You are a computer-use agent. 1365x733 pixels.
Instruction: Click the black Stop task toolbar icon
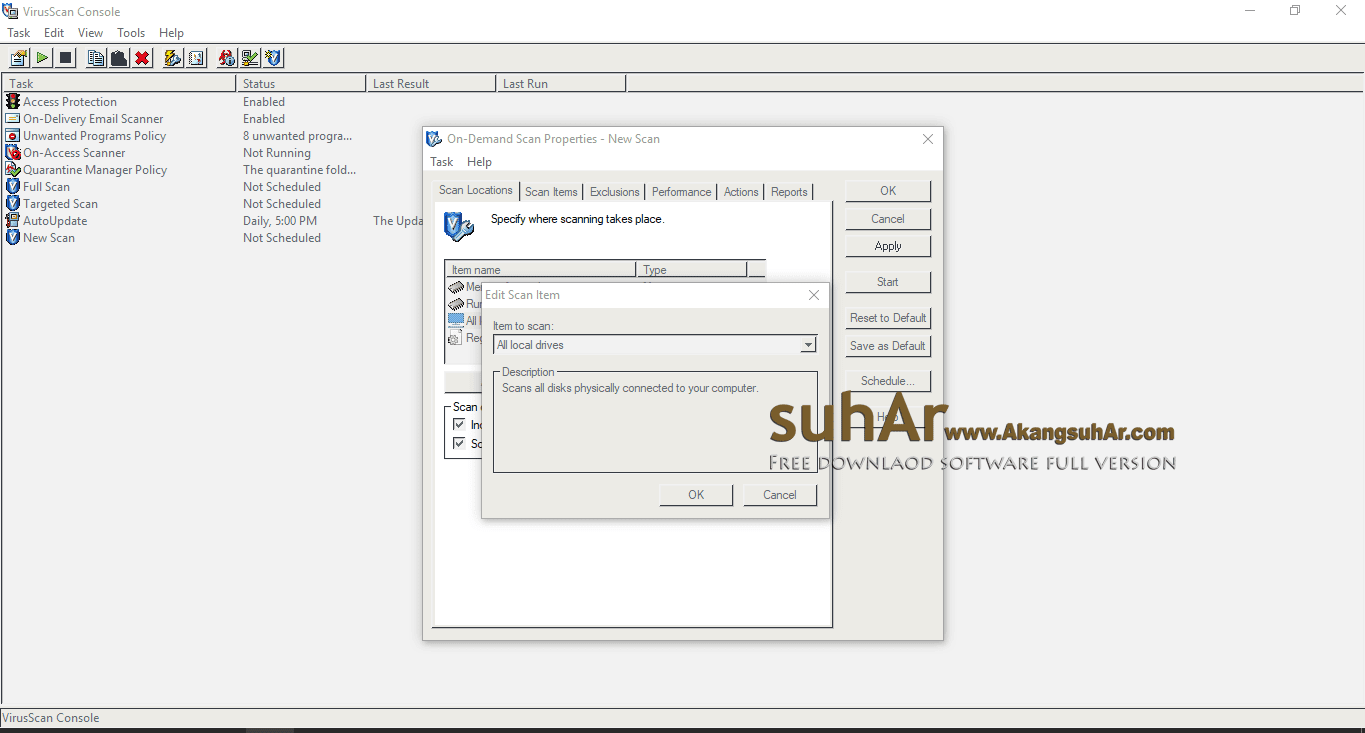tap(65, 58)
